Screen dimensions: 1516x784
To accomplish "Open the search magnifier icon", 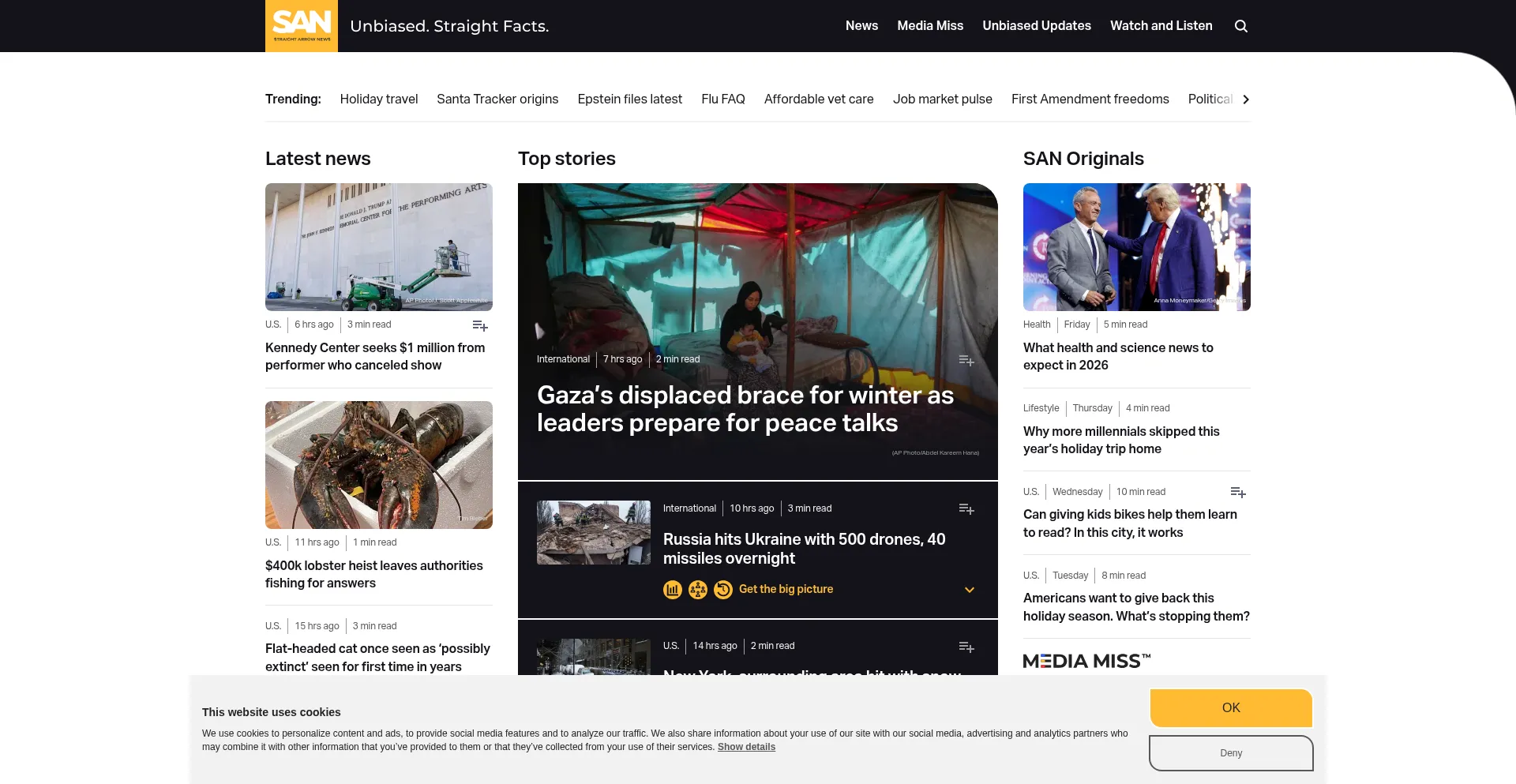I will [x=1240, y=26].
